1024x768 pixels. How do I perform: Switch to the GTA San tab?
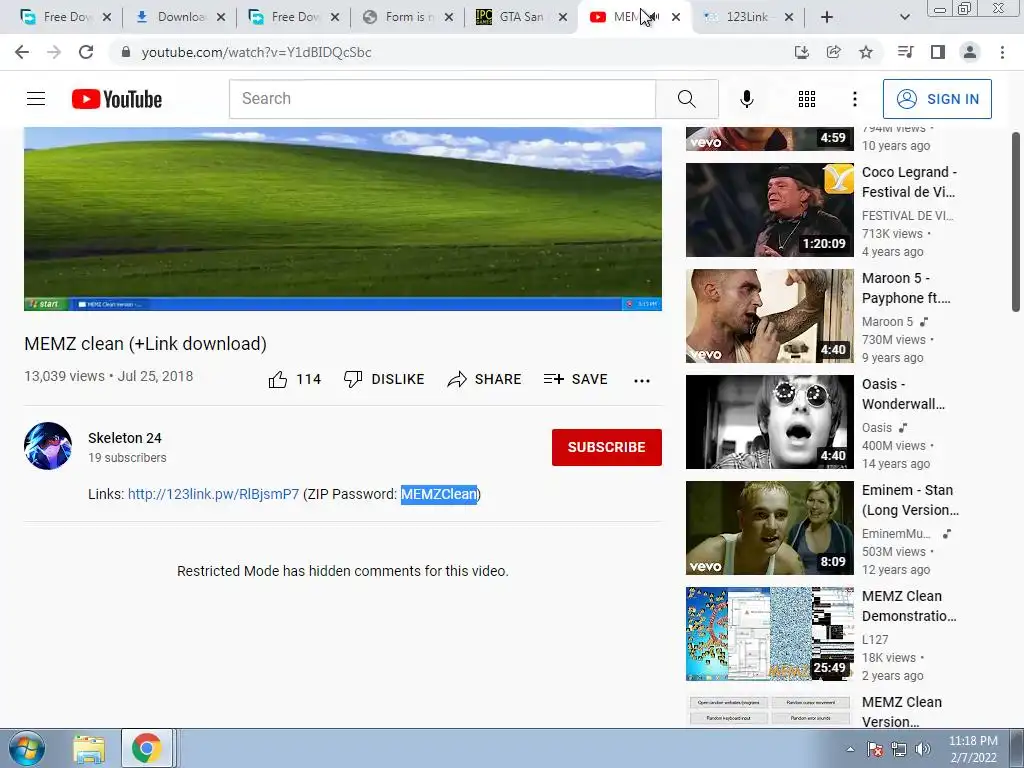(515, 17)
